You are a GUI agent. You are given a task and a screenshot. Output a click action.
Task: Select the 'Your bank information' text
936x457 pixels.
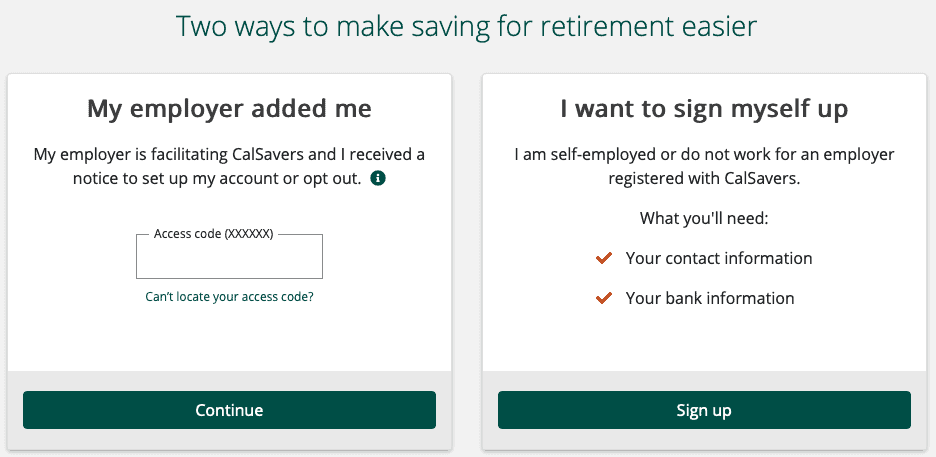(709, 298)
